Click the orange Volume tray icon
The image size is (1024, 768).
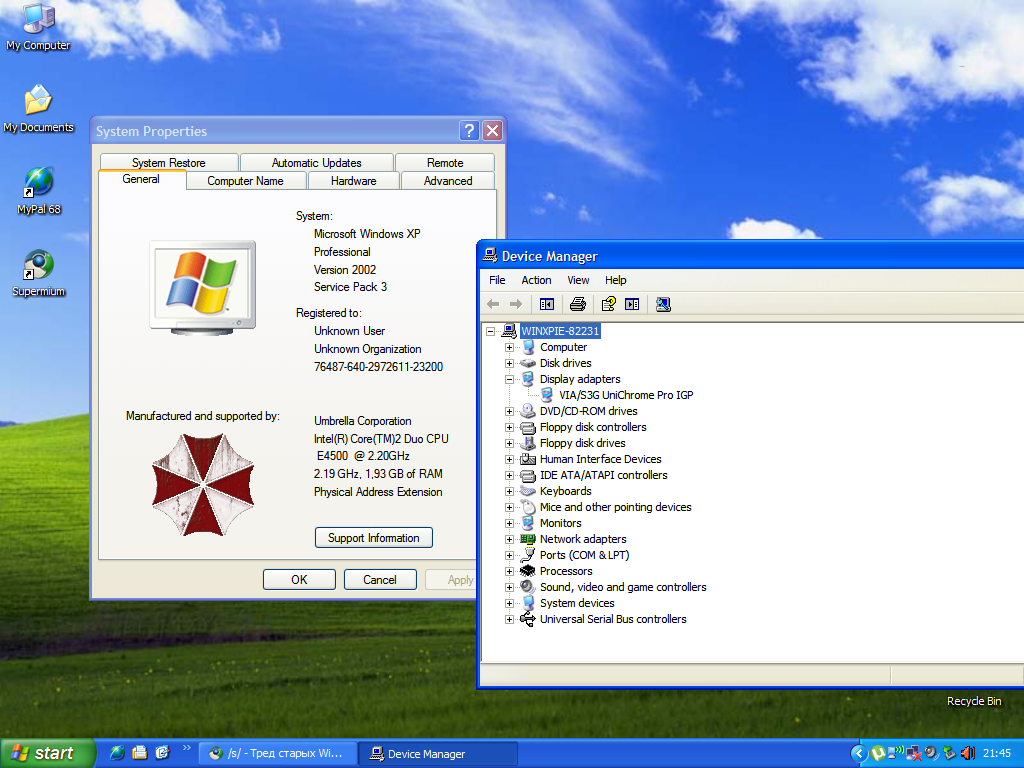(x=967, y=754)
